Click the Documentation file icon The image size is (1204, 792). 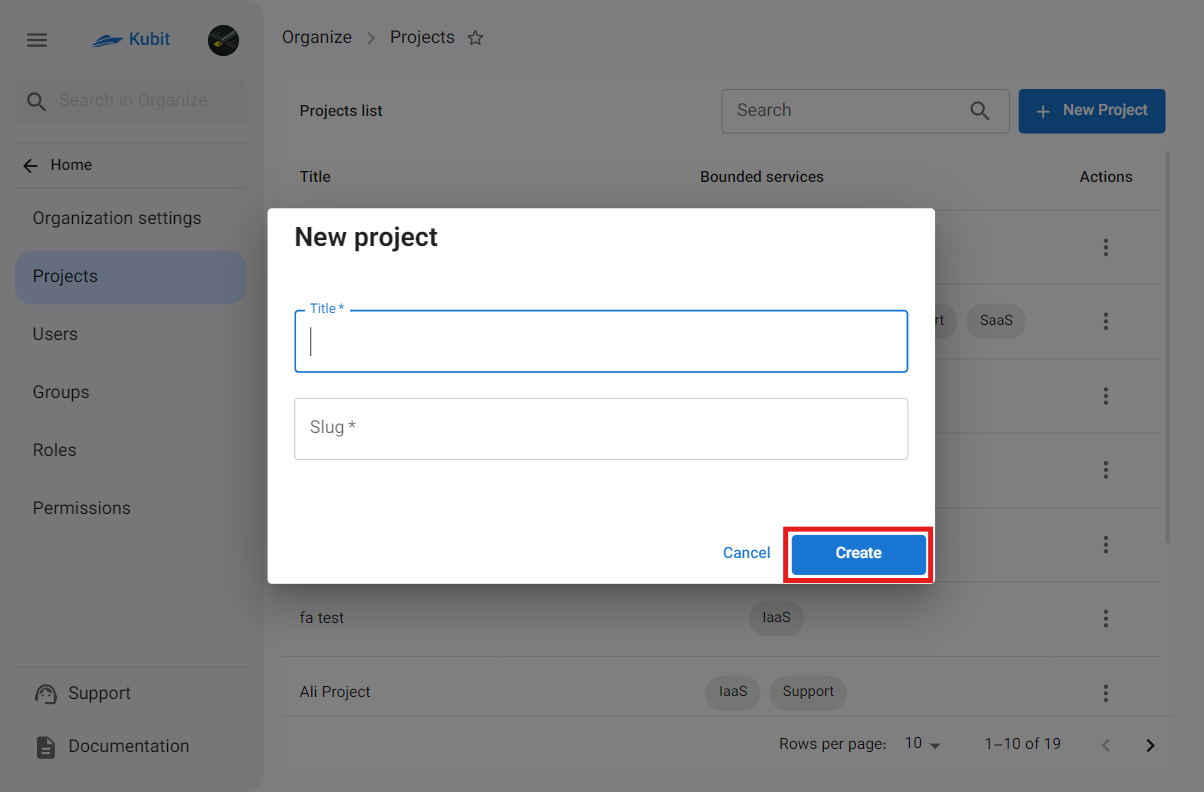coord(45,747)
